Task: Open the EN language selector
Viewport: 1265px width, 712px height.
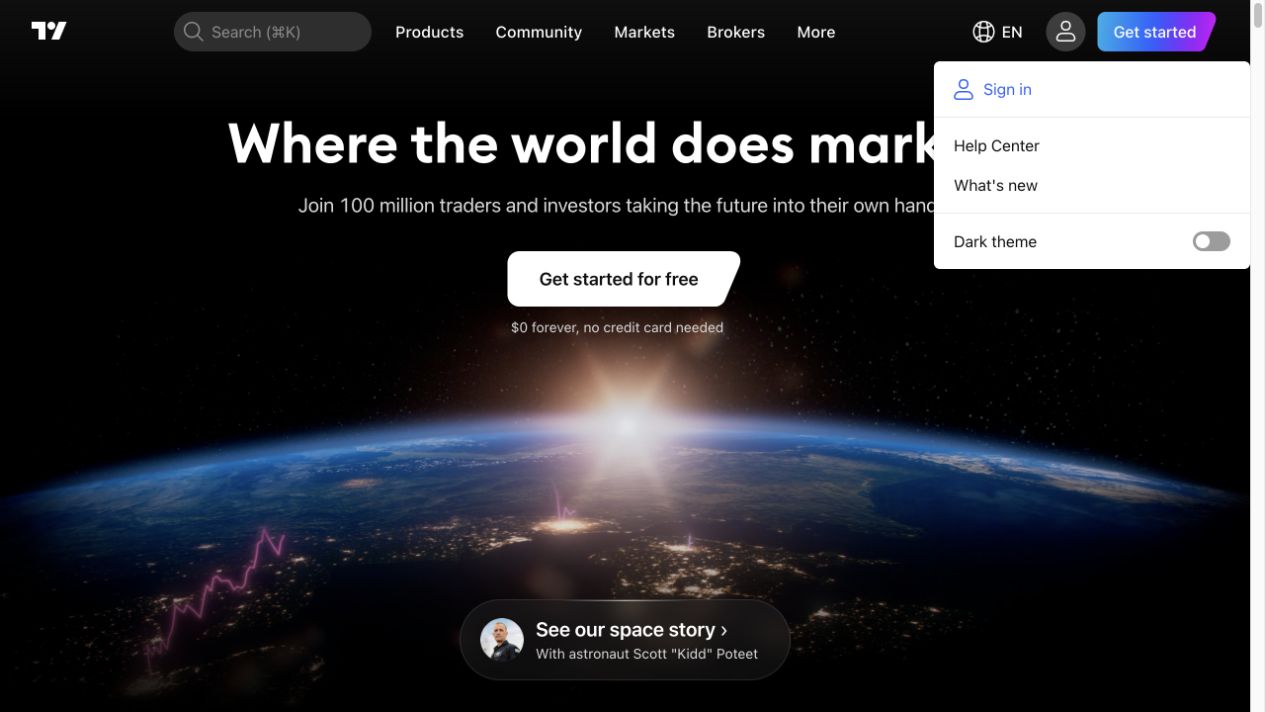Action: 997,32
